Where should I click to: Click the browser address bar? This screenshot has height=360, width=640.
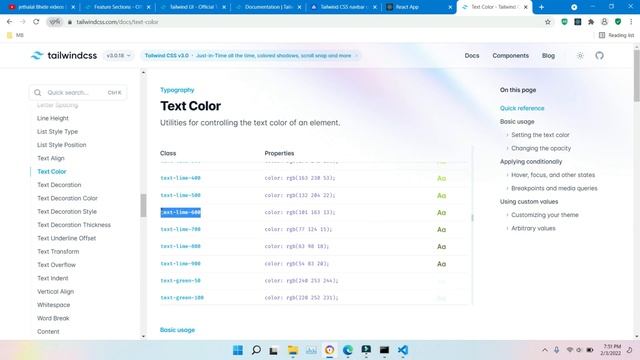pos(302,22)
